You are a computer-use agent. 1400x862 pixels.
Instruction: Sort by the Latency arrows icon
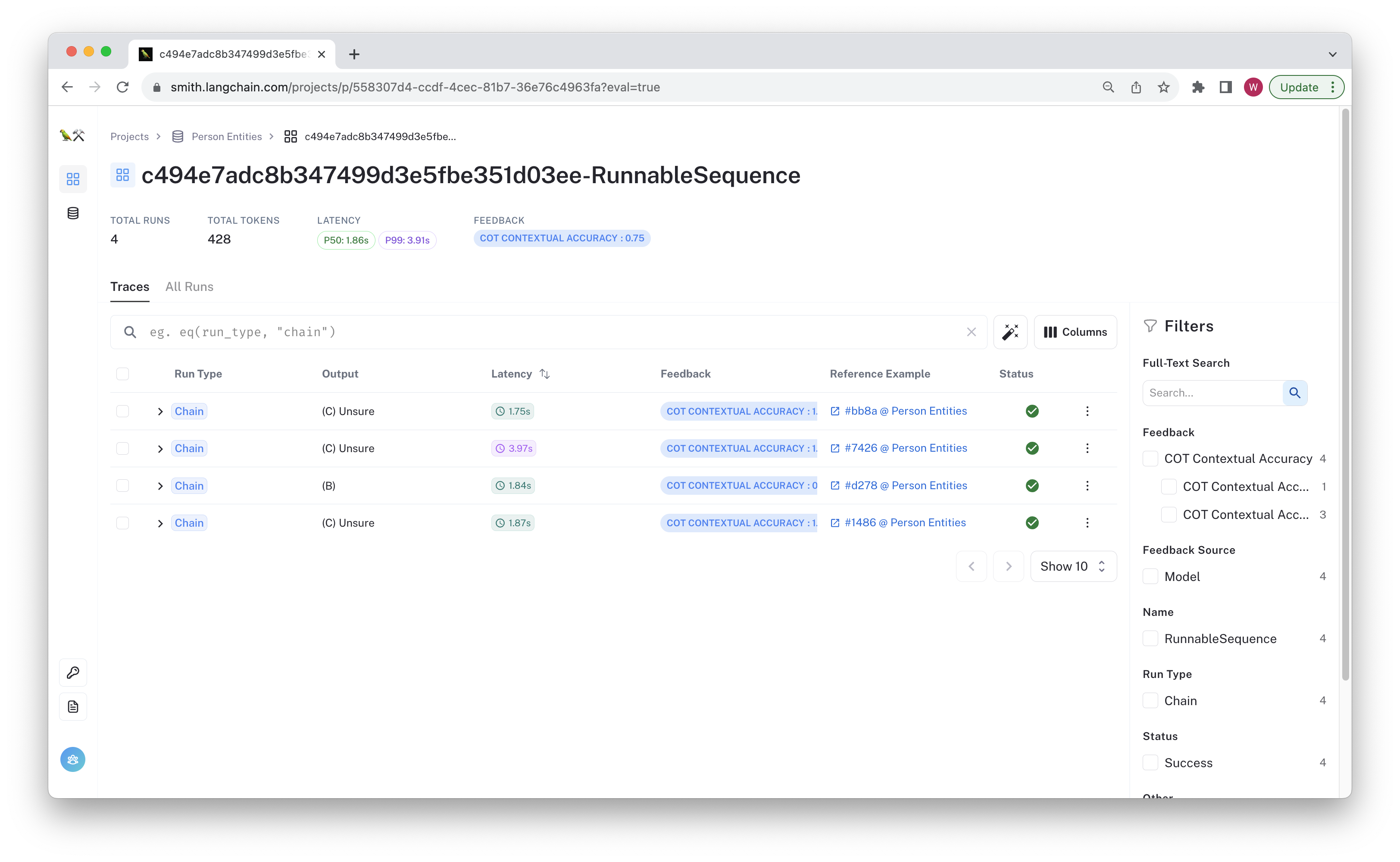(x=545, y=374)
